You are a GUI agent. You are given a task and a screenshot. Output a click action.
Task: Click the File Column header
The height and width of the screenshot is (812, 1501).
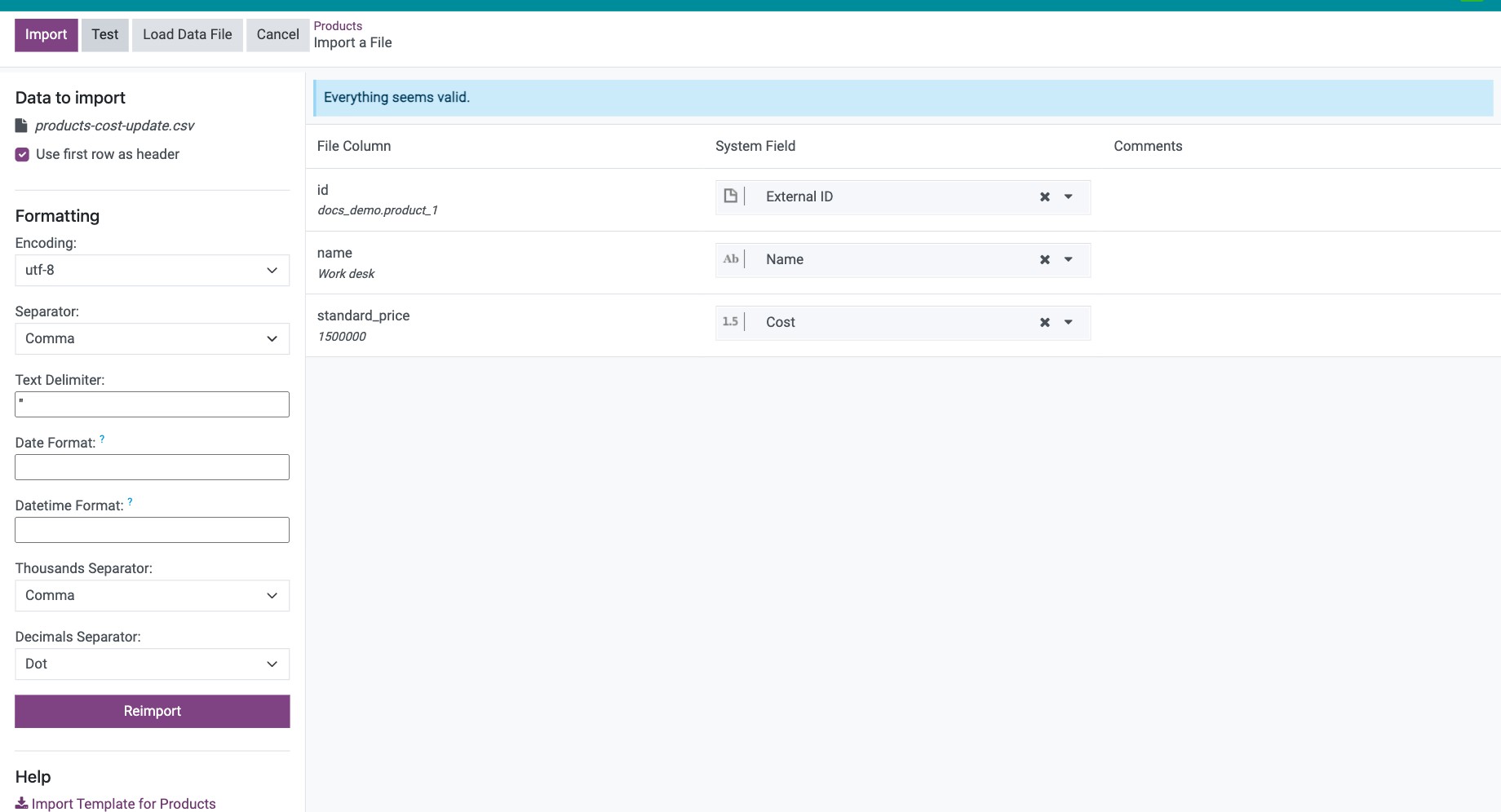pyautogui.click(x=354, y=146)
